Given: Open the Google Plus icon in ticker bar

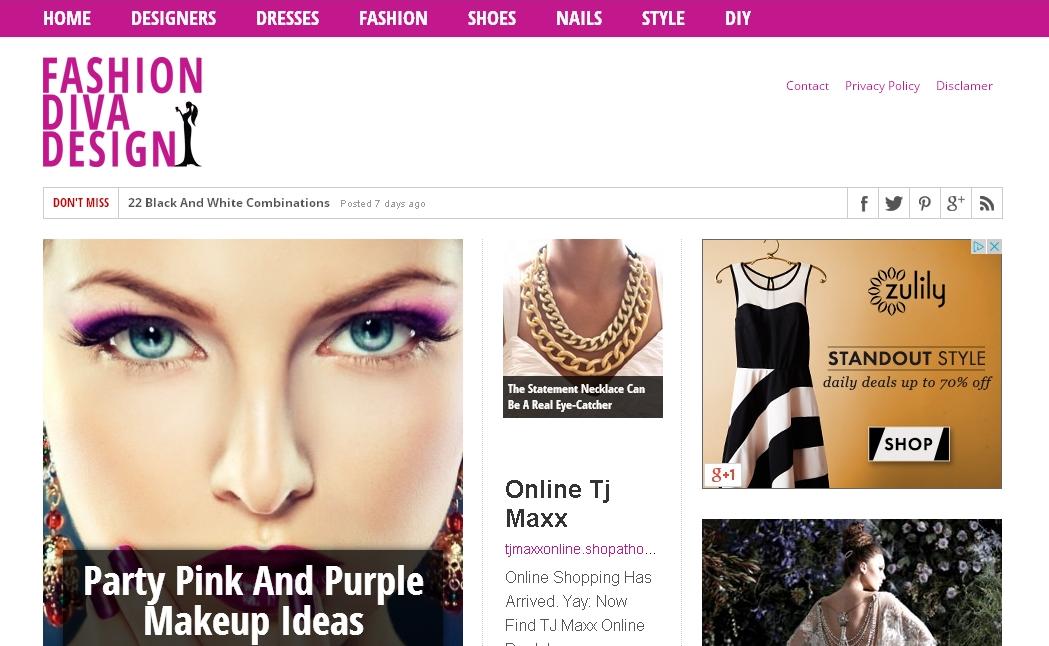Looking at the screenshot, I should pyautogui.click(x=956, y=203).
